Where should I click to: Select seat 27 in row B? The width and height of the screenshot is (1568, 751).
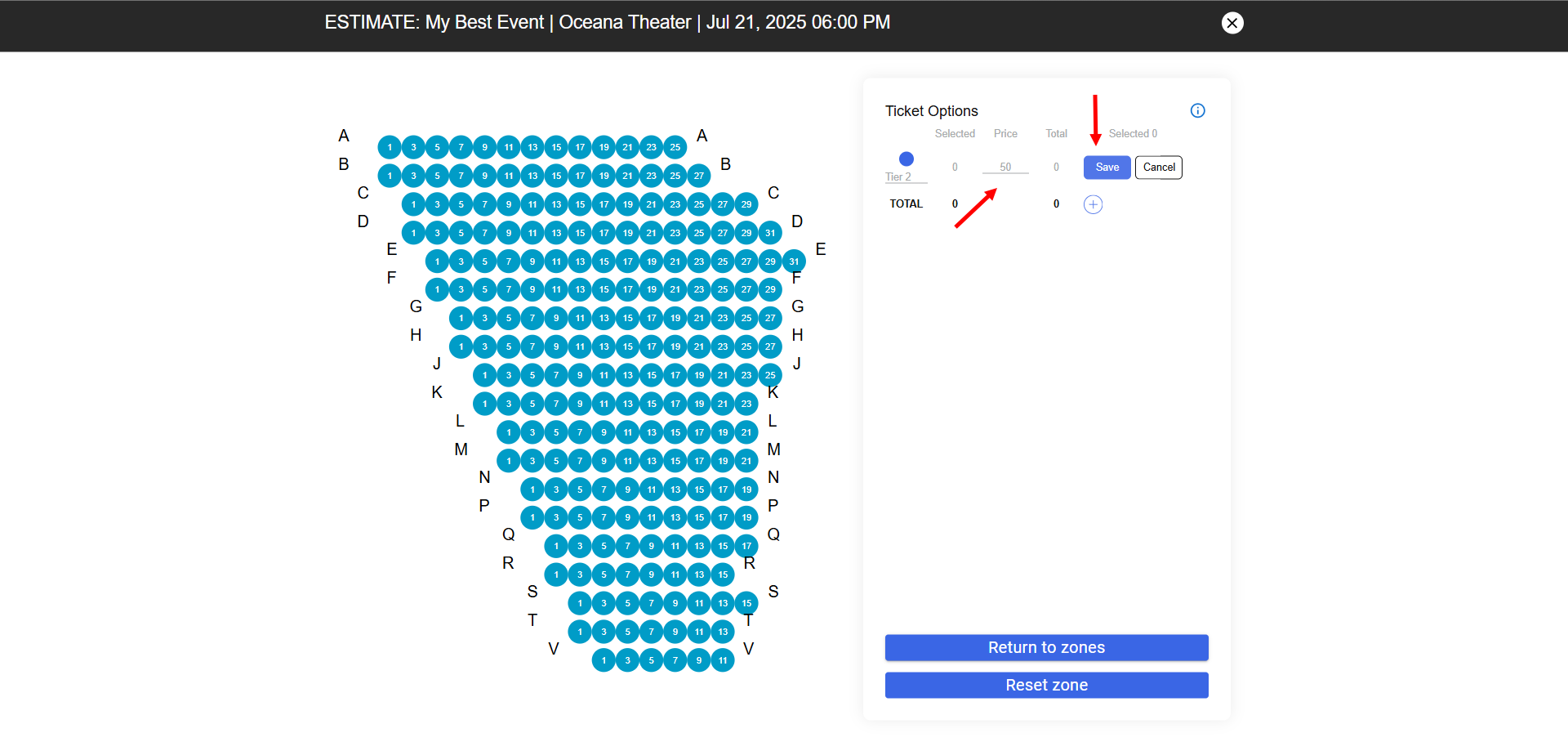click(698, 176)
